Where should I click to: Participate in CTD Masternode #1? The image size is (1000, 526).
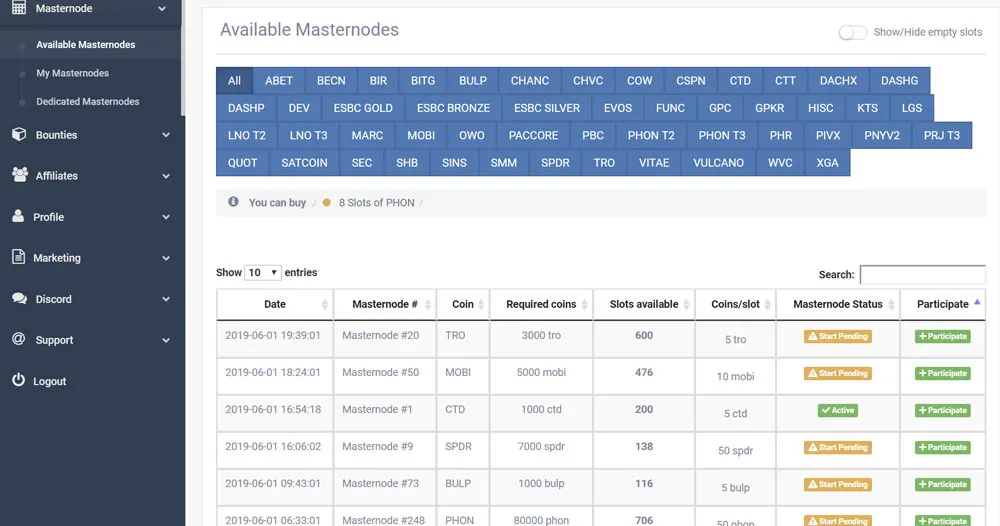pyautogui.click(x=943, y=410)
